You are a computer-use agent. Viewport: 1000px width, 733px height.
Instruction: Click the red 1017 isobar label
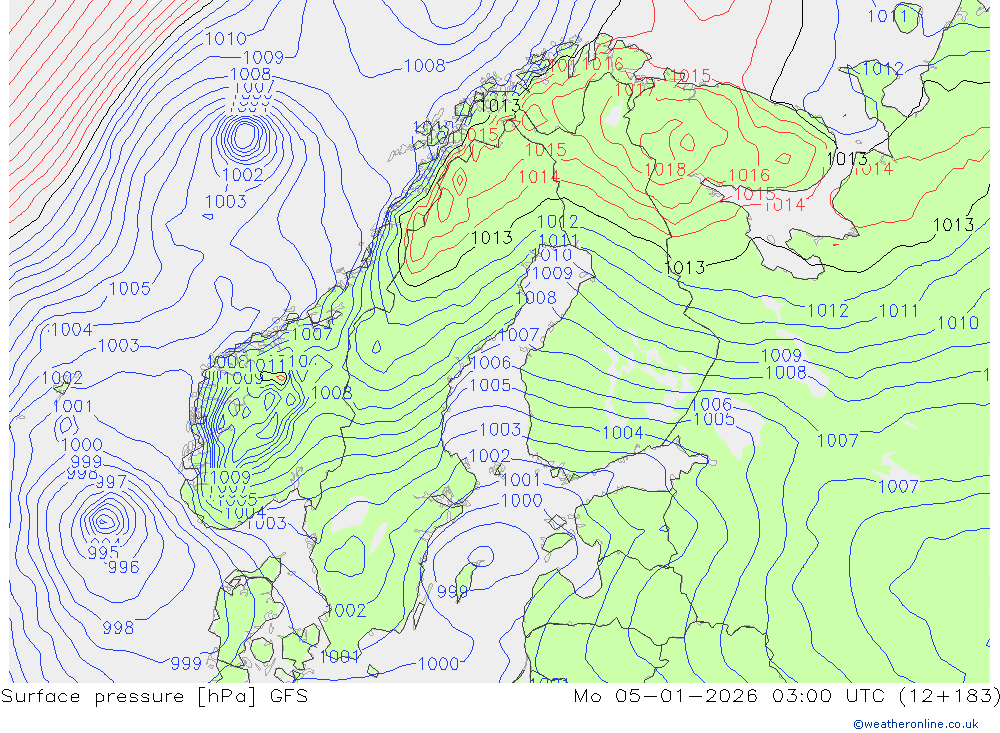pyautogui.click(x=635, y=90)
